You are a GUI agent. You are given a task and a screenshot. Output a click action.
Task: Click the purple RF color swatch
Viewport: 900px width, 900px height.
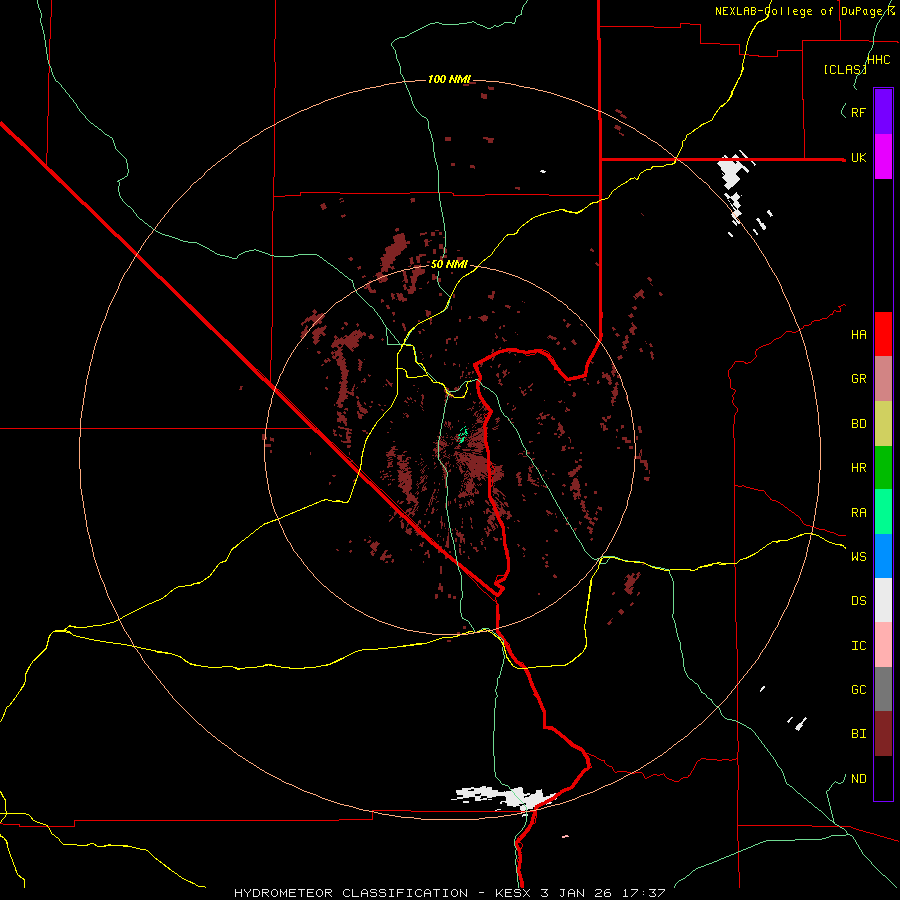(883, 111)
